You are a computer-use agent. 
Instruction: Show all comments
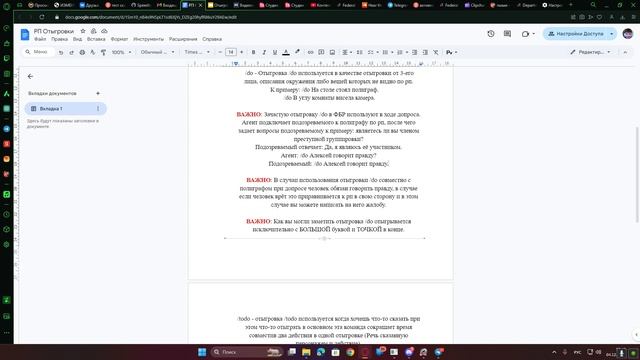pyautogui.click(x=507, y=34)
